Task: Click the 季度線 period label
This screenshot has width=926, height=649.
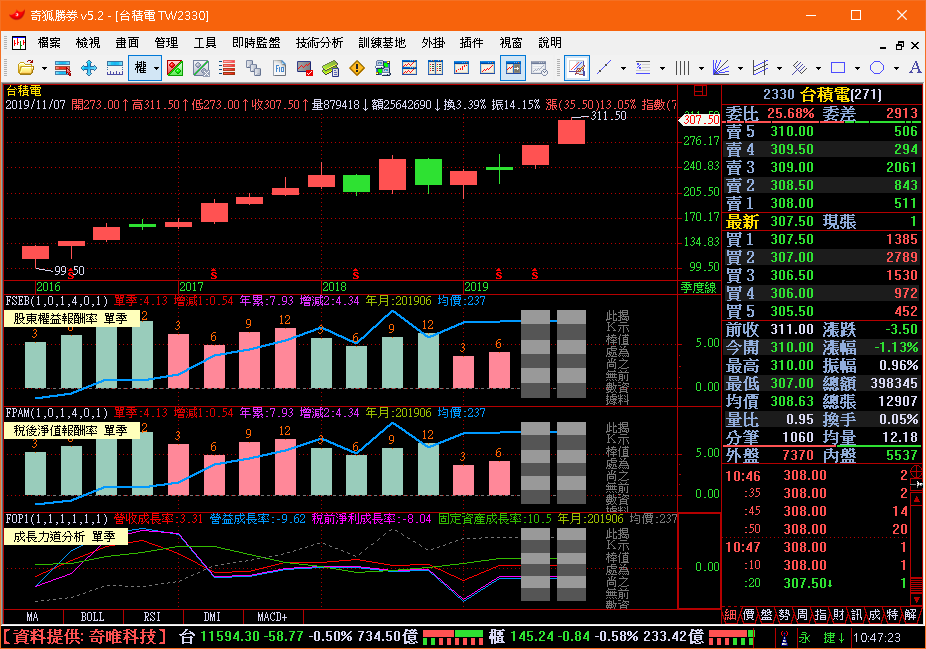Action: [x=699, y=288]
